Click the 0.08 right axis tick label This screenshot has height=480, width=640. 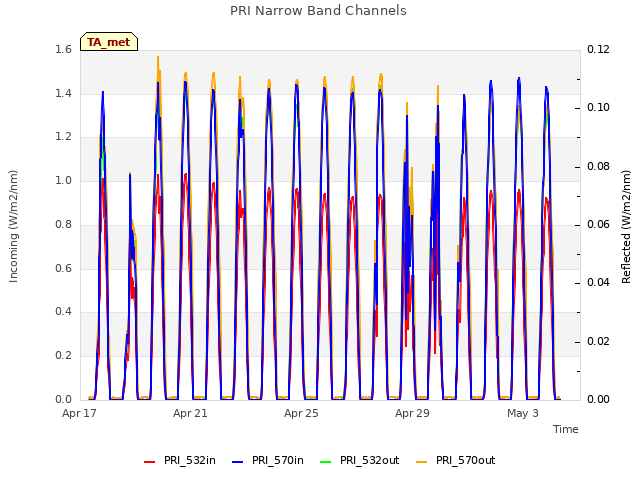(598, 167)
